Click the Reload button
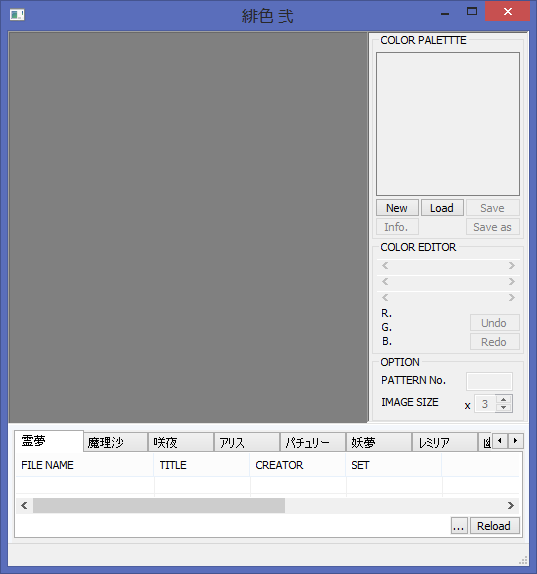 tap(494, 526)
